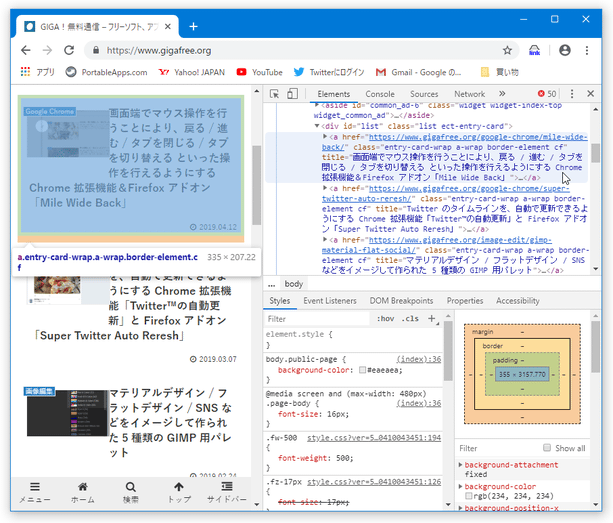Click the rgb(234, 234, 234) swatch

(468, 496)
